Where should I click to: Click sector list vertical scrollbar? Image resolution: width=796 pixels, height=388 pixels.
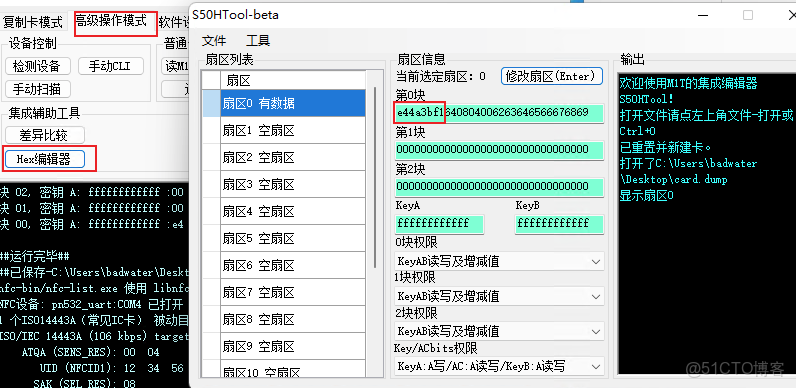point(375,178)
